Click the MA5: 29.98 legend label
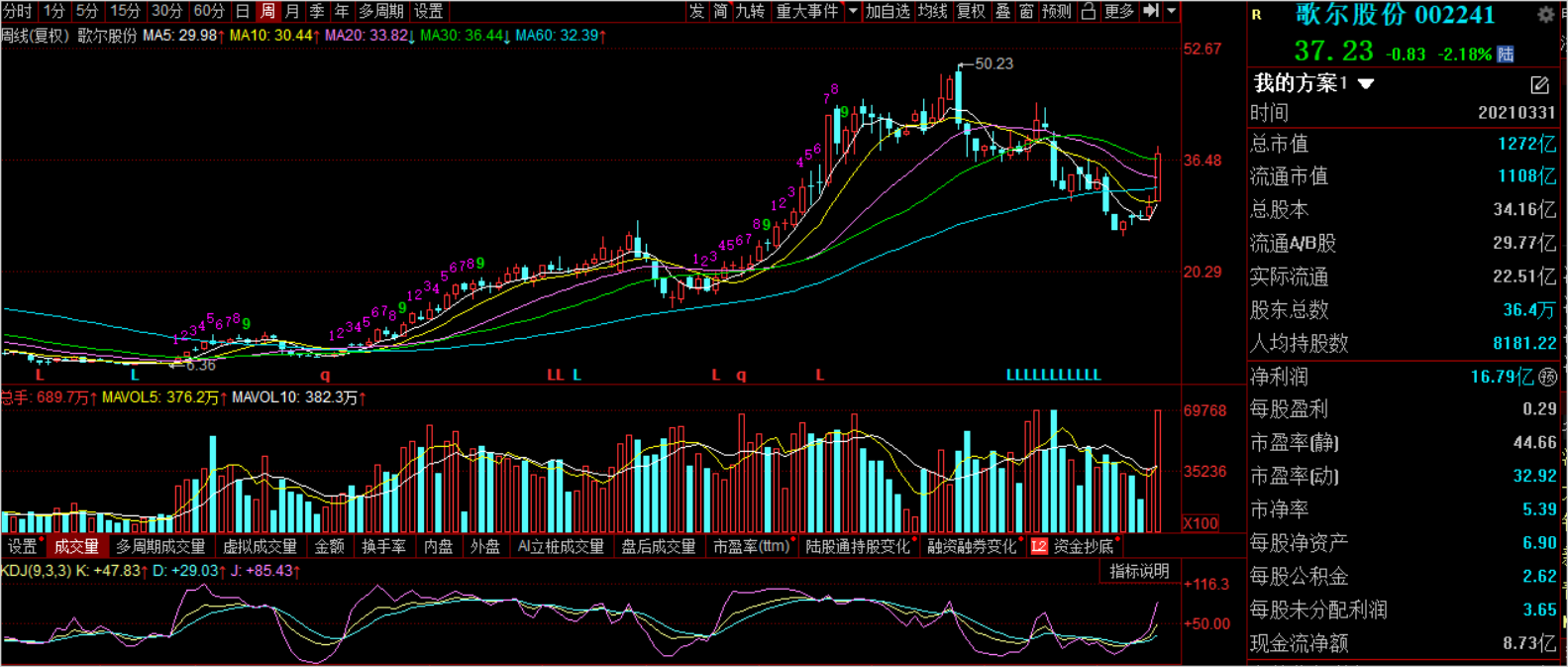 point(182,36)
